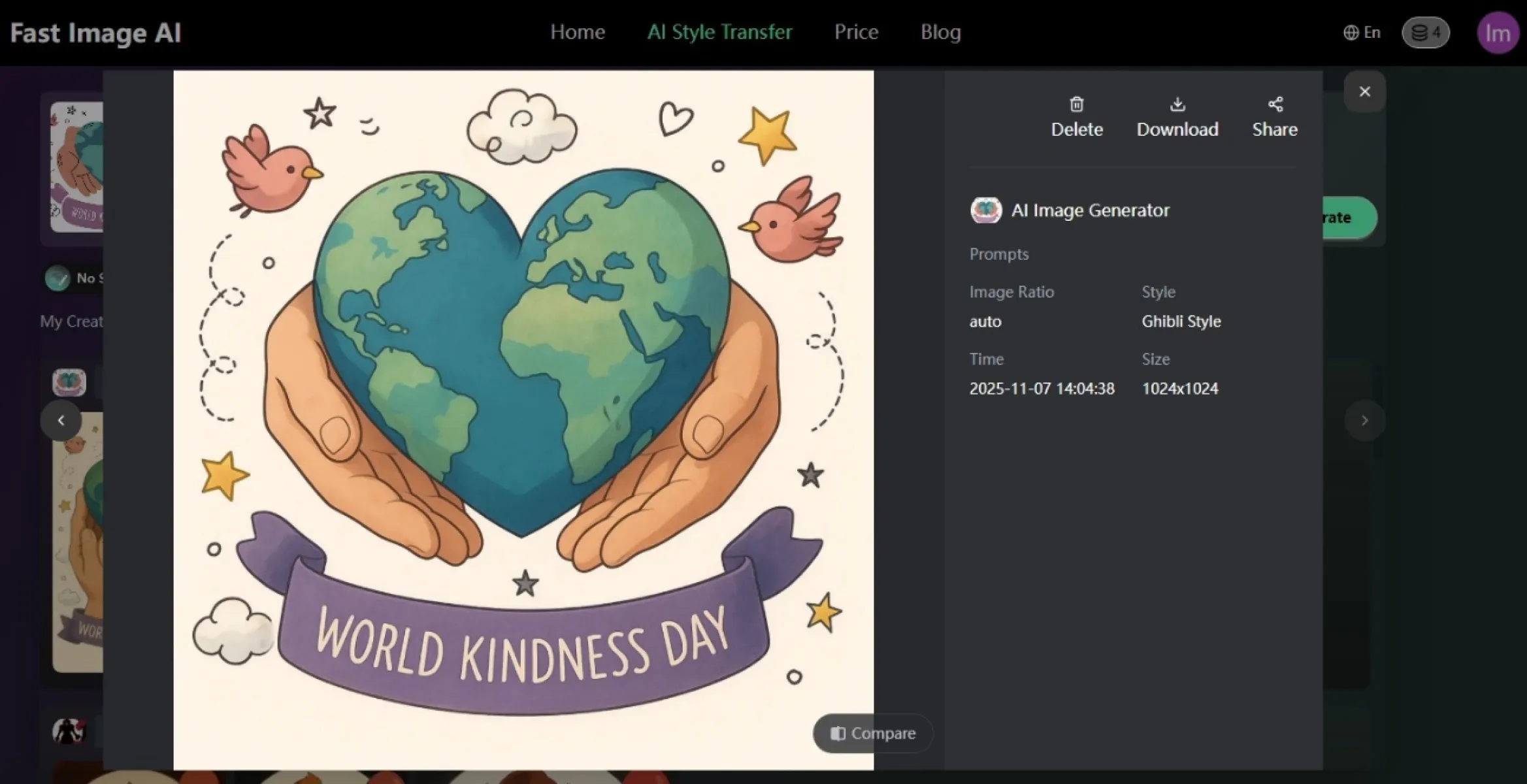The width and height of the screenshot is (1527, 784).
Task: Open the purple user avatar menu
Action: (1497, 33)
